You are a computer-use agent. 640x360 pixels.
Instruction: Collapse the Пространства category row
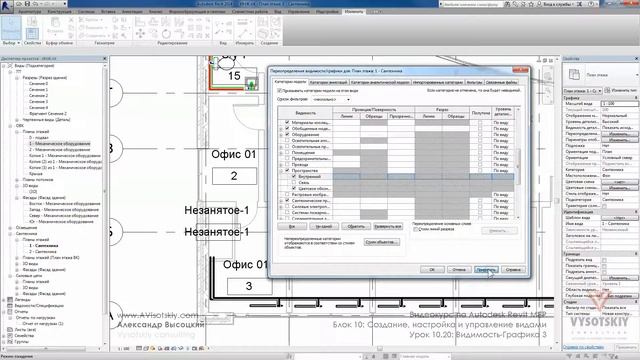(x=281, y=171)
